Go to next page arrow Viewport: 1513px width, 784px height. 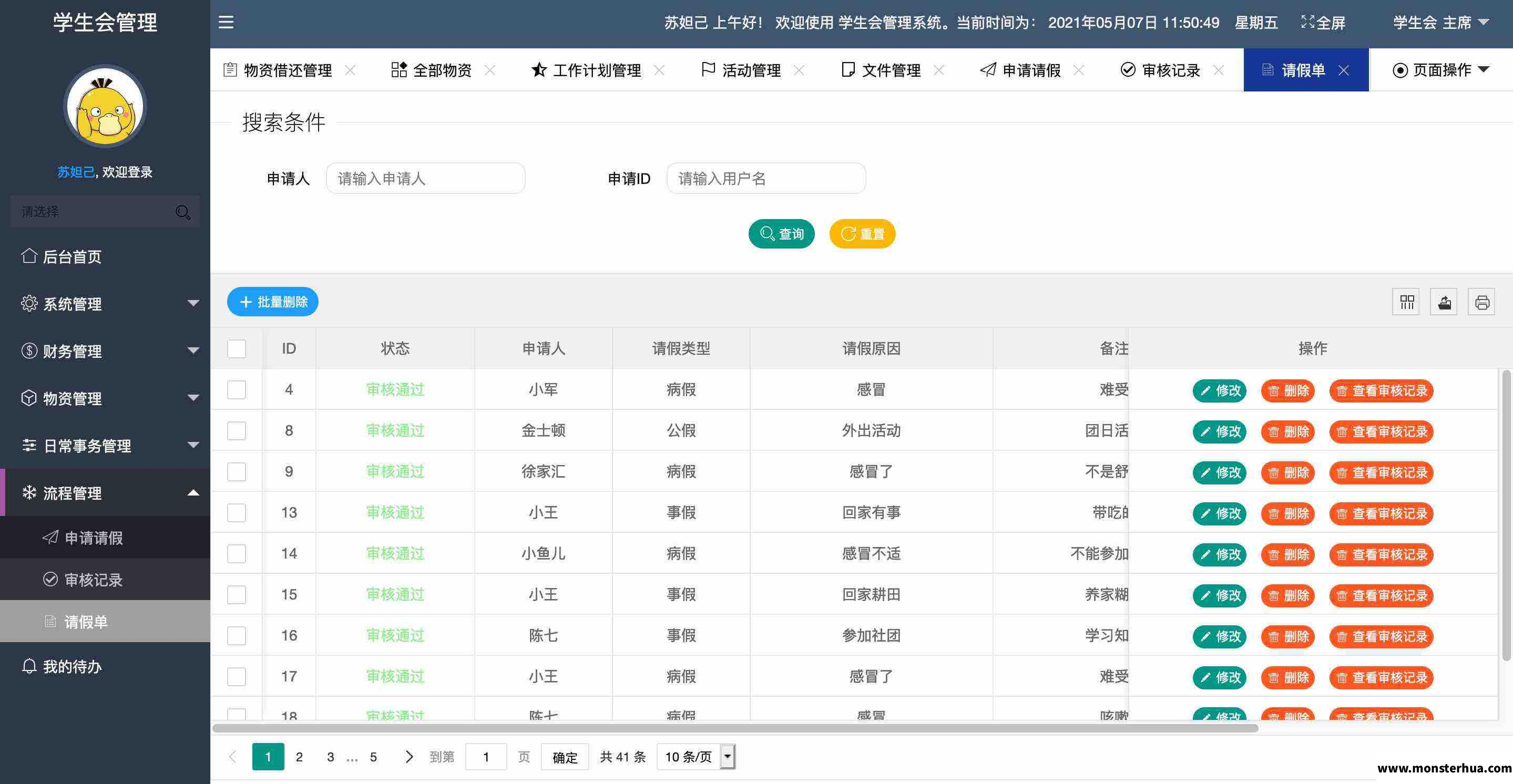410,756
